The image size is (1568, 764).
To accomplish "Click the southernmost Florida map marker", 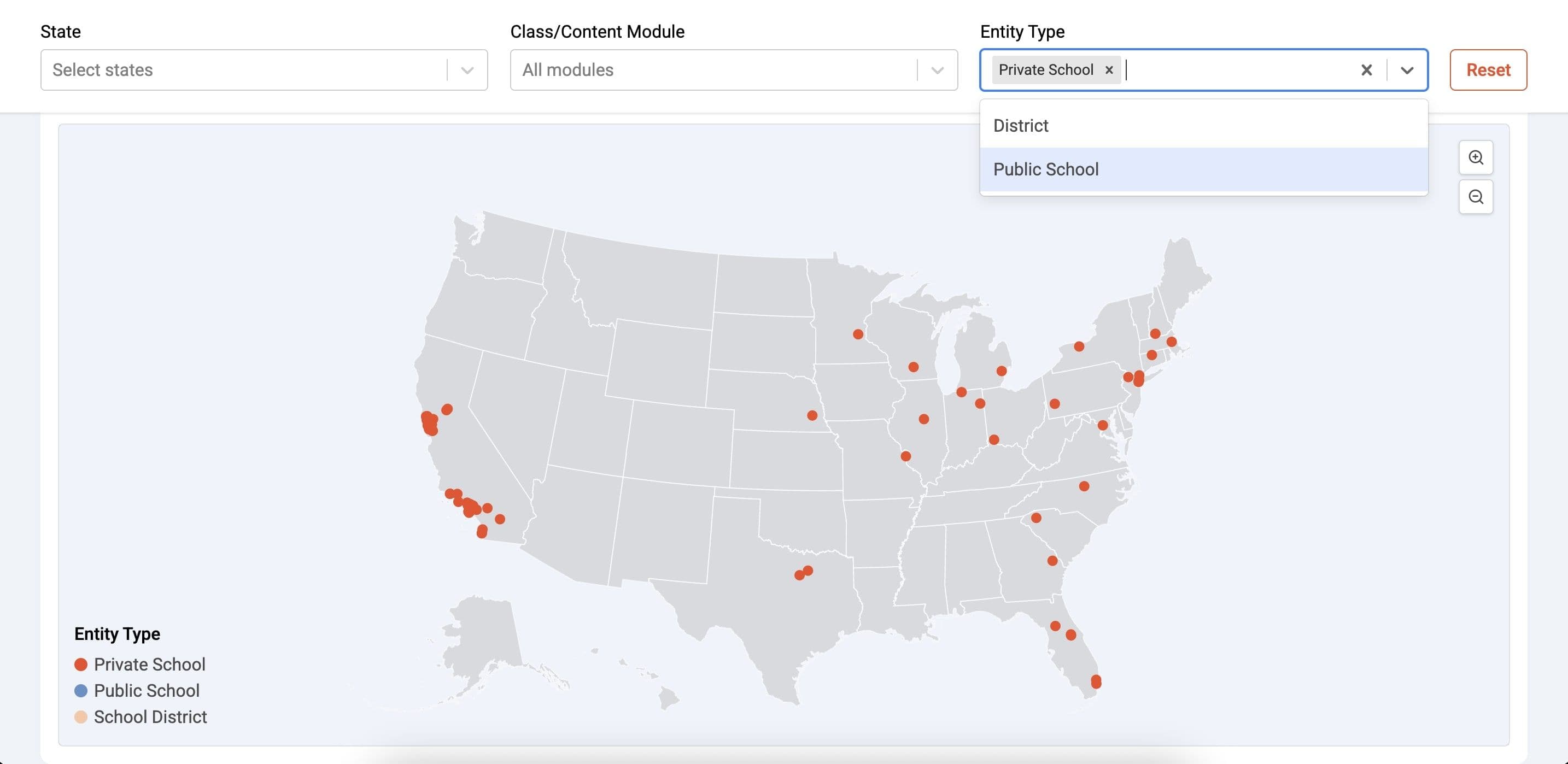I will pyautogui.click(x=1096, y=681).
